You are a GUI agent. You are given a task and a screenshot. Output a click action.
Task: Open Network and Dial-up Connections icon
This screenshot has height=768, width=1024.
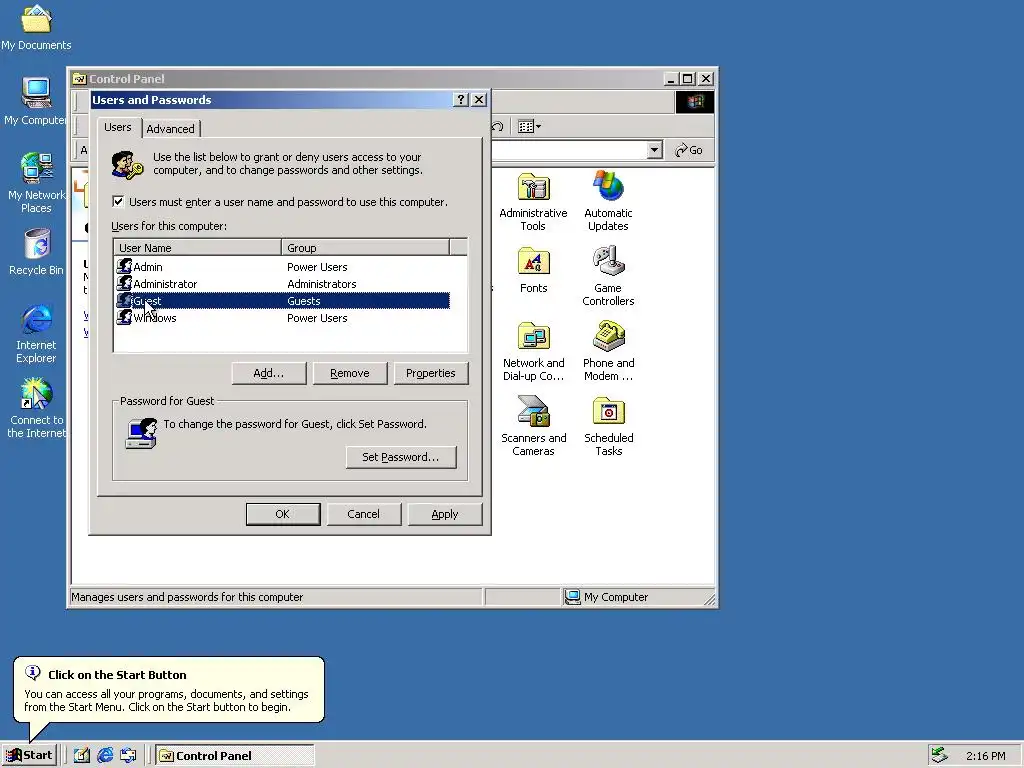pos(534,351)
